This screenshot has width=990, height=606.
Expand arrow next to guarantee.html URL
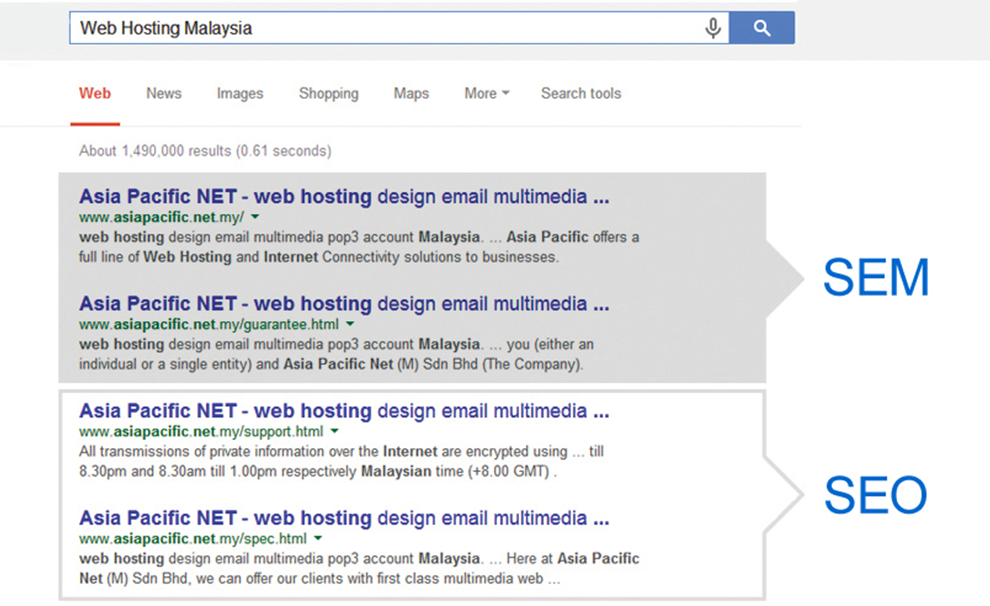pos(350,324)
